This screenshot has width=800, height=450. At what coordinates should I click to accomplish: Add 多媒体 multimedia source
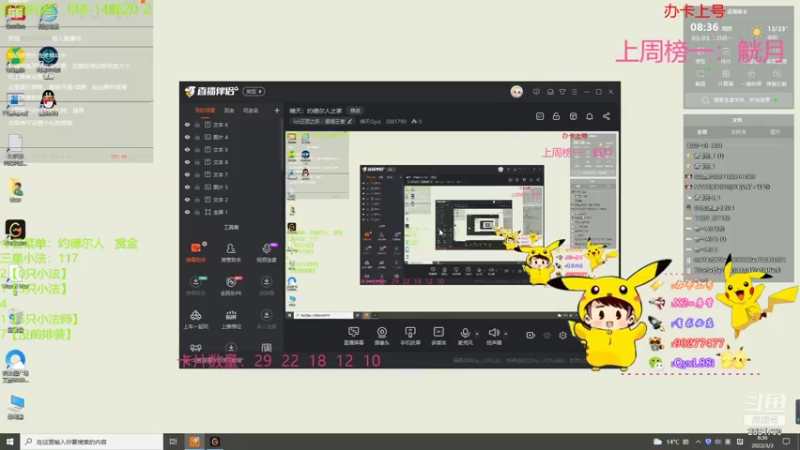click(x=438, y=336)
